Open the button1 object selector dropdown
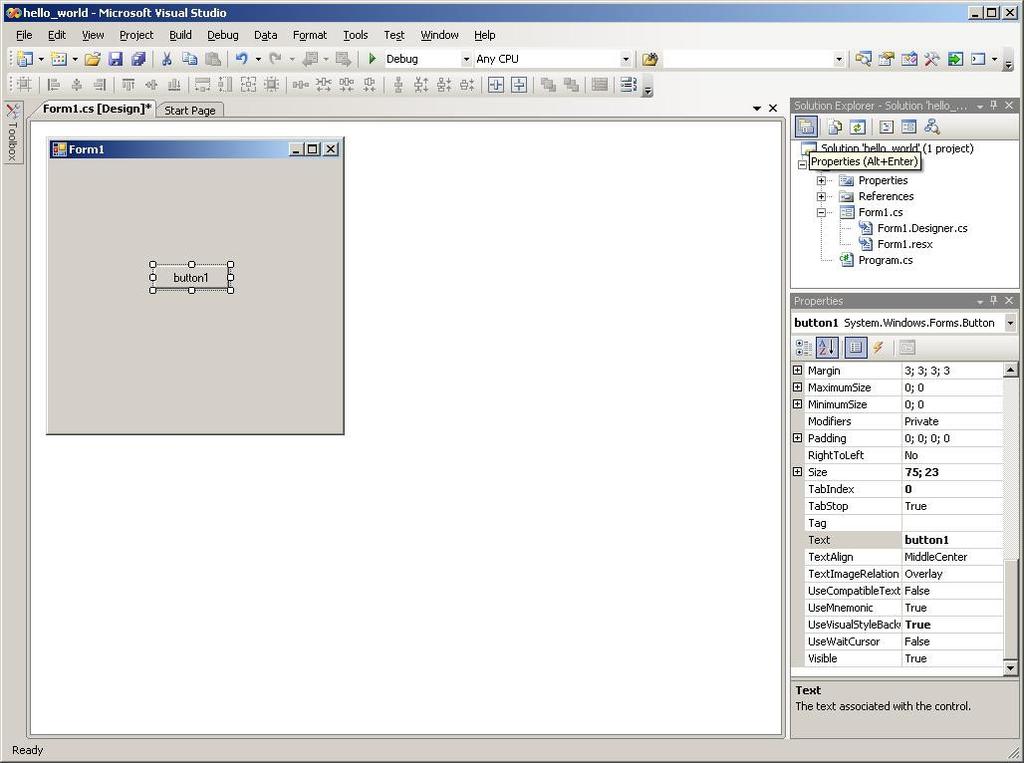The image size is (1024, 763). click(x=1010, y=323)
